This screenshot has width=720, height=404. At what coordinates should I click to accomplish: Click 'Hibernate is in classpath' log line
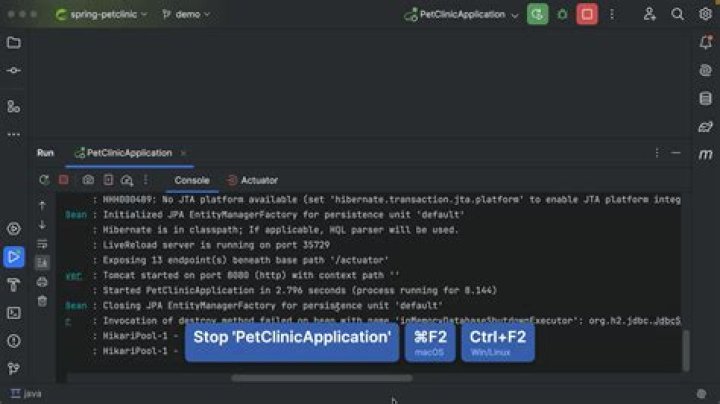click(x=281, y=230)
